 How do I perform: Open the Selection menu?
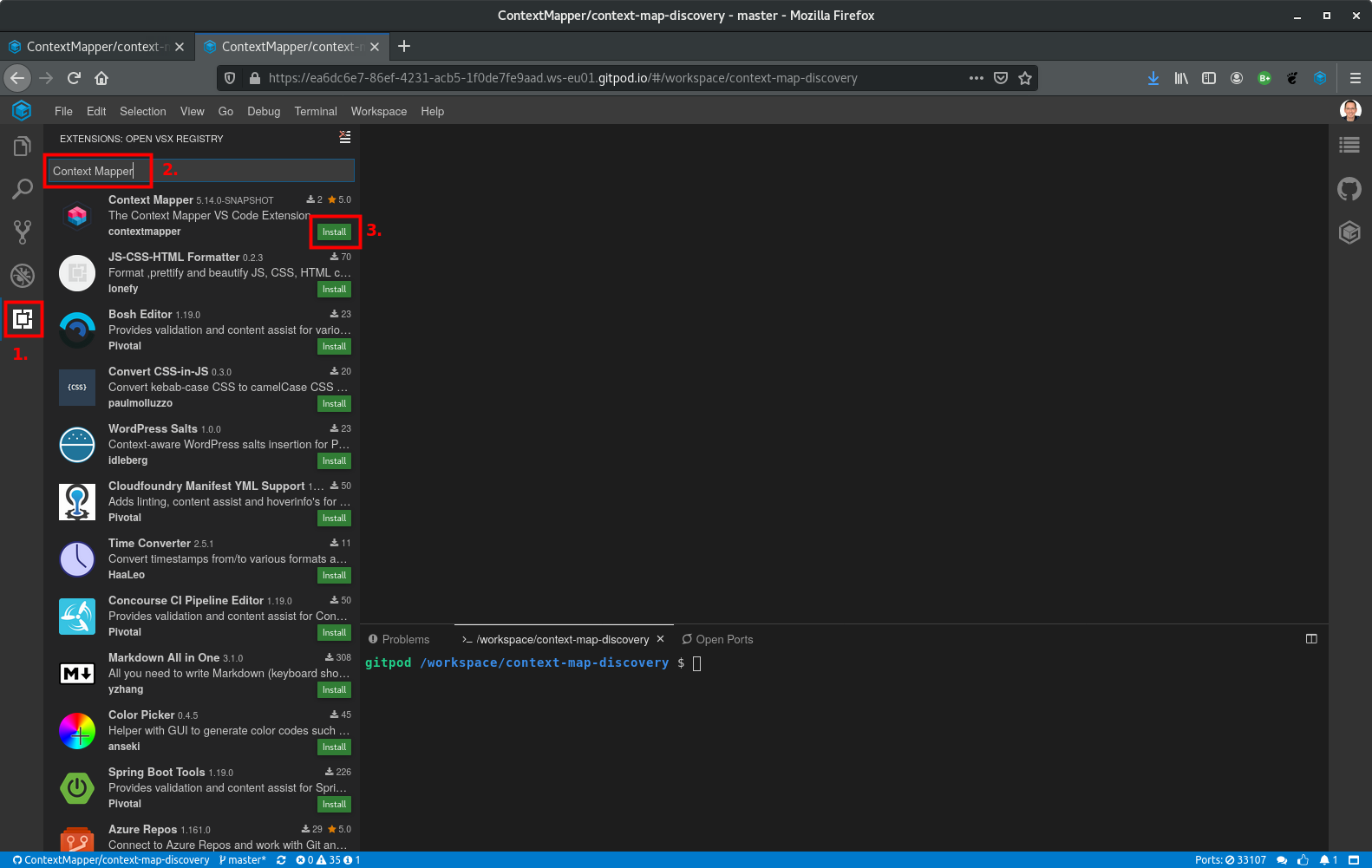pos(143,111)
